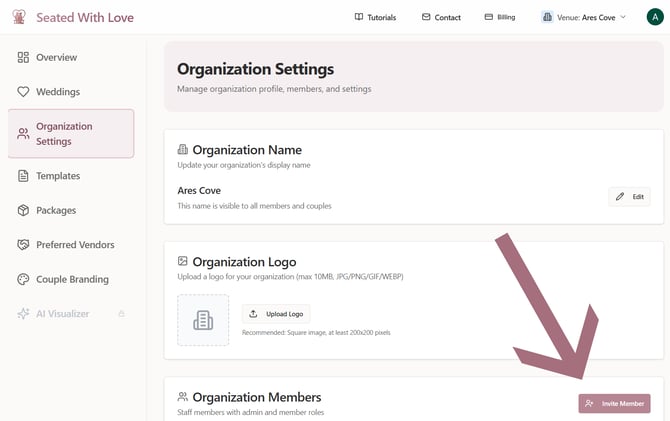Go to Billing page
This screenshot has width=670, height=421.
tap(499, 17)
